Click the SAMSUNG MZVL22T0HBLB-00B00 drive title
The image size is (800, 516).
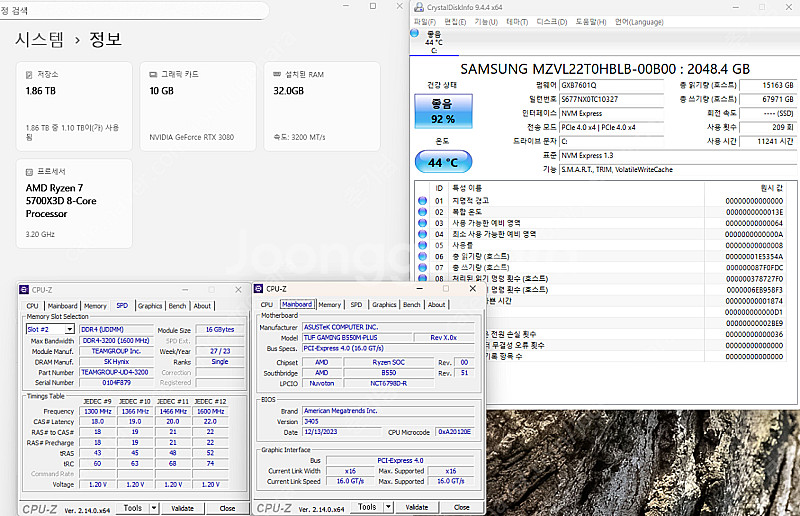click(605, 69)
